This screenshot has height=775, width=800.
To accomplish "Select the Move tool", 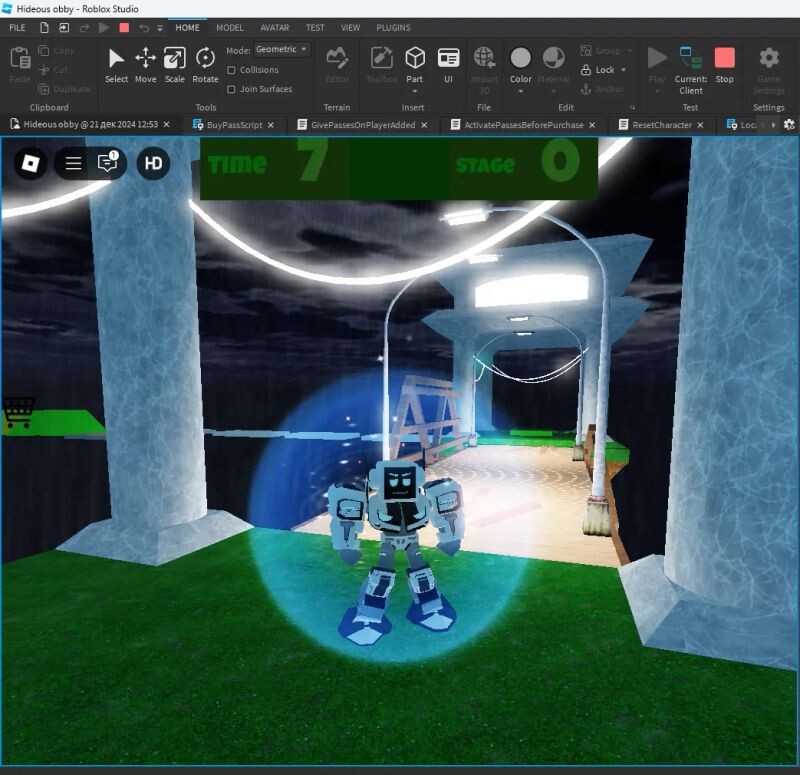I will pos(146,63).
